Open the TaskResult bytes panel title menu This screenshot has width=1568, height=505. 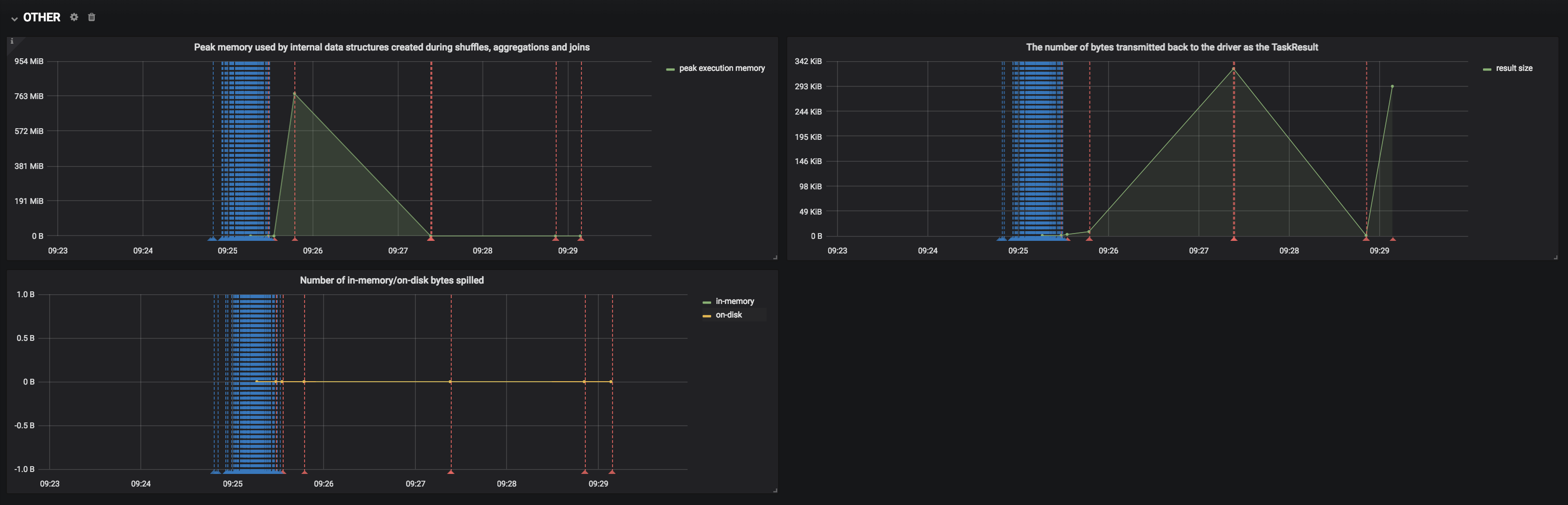1172,47
